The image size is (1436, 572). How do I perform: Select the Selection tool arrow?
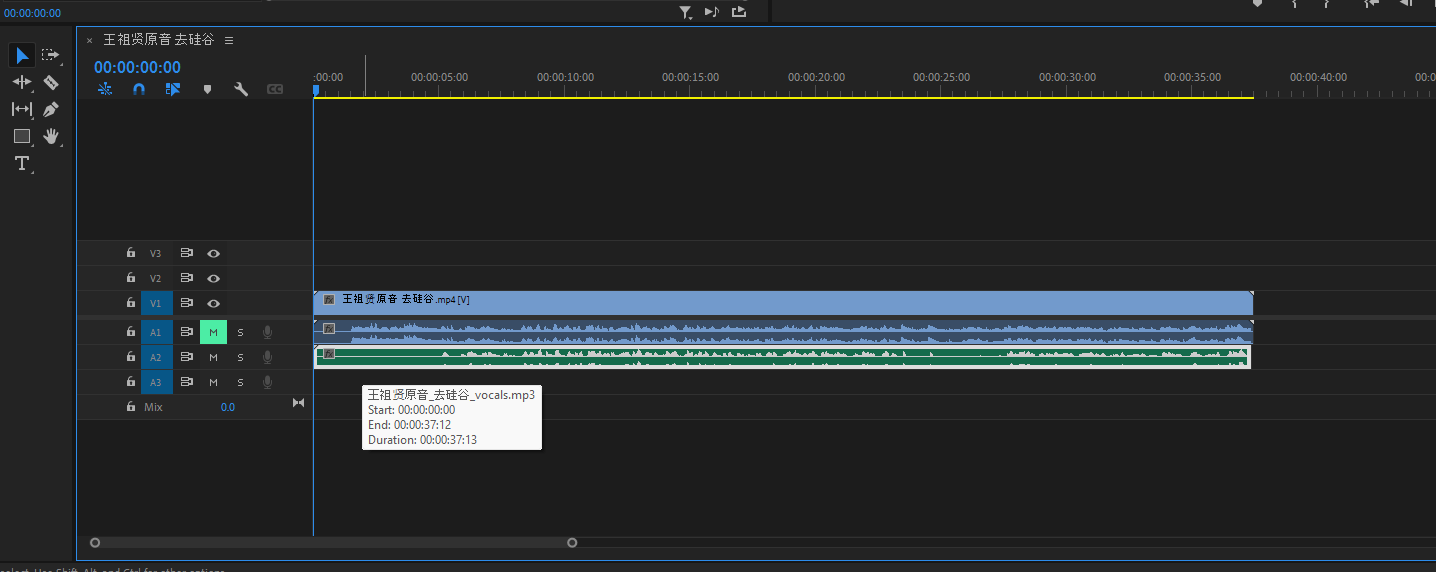coord(22,55)
